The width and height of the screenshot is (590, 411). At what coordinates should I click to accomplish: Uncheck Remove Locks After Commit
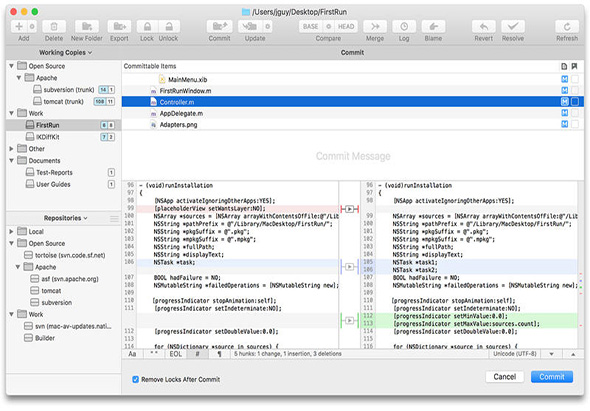point(135,379)
